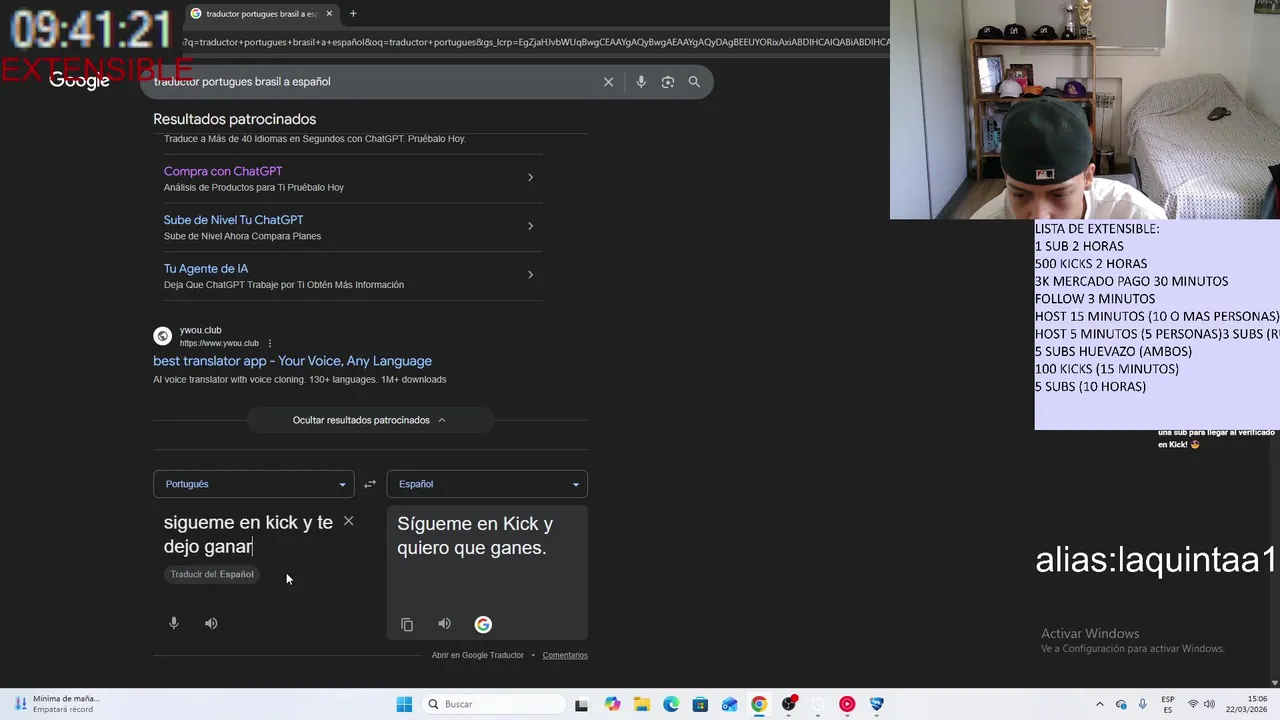Click in the translator source text area
The height and width of the screenshot is (720, 1280).
[x=248, y=535]
